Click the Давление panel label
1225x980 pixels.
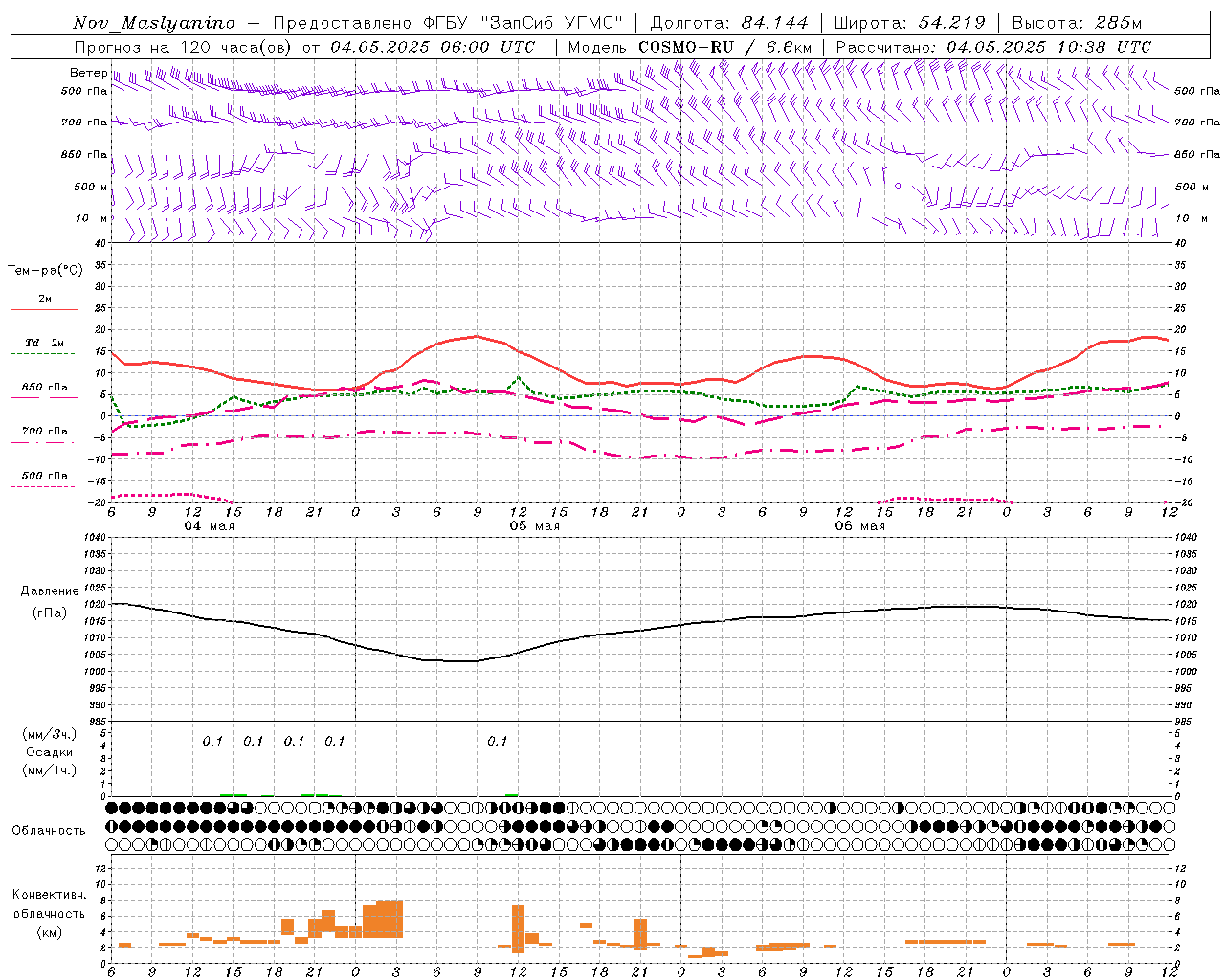click(50, 591)
